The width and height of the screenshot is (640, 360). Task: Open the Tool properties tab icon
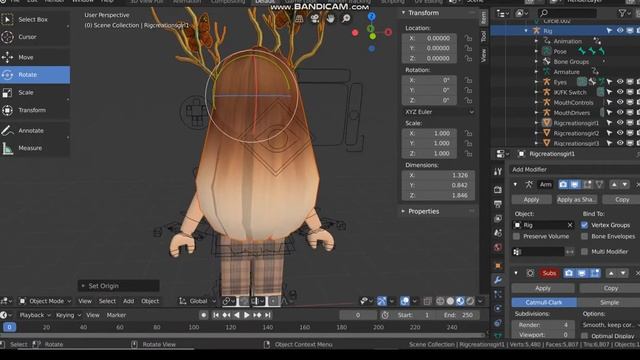point(498,172)
